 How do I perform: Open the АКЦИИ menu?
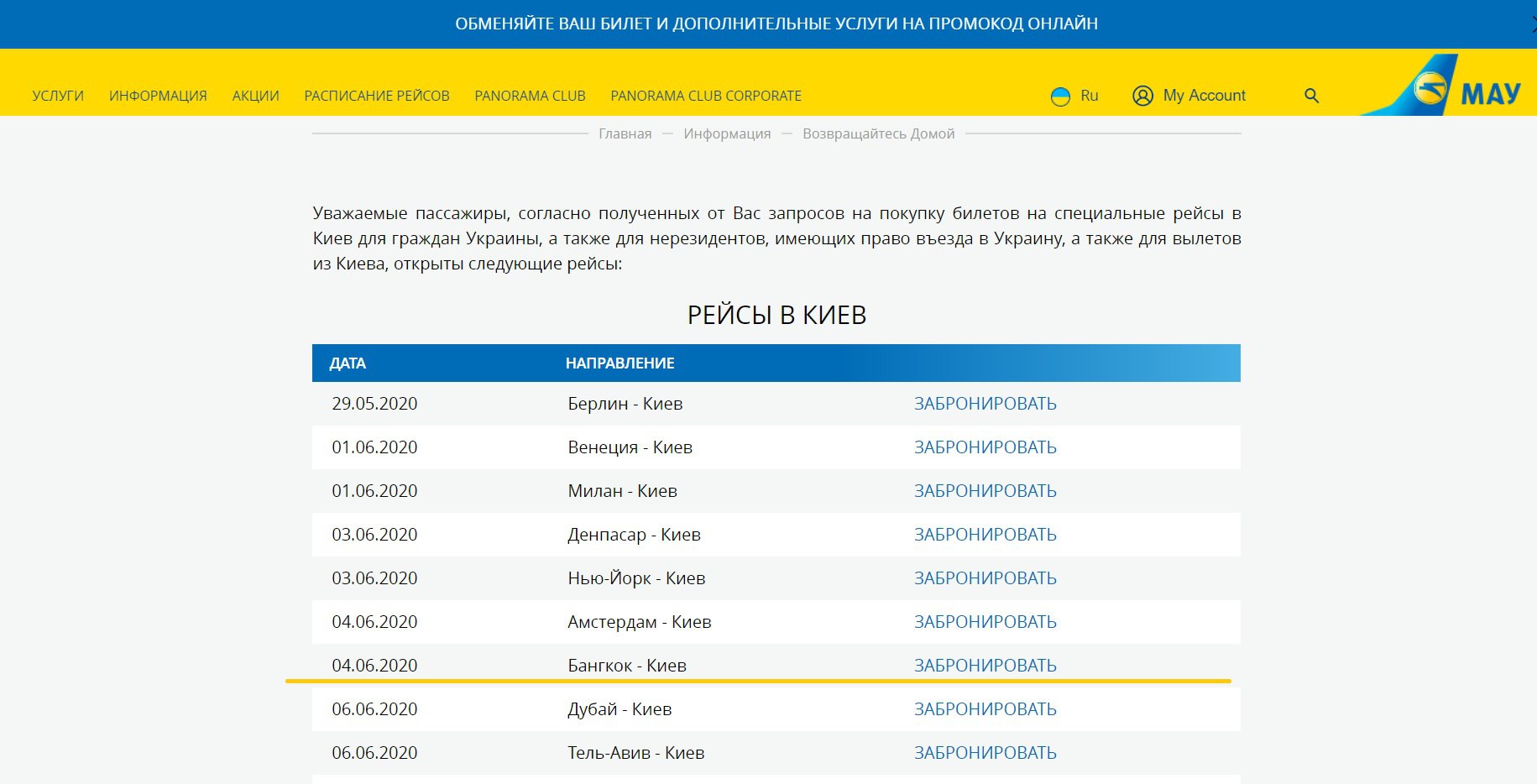(255, 96)
